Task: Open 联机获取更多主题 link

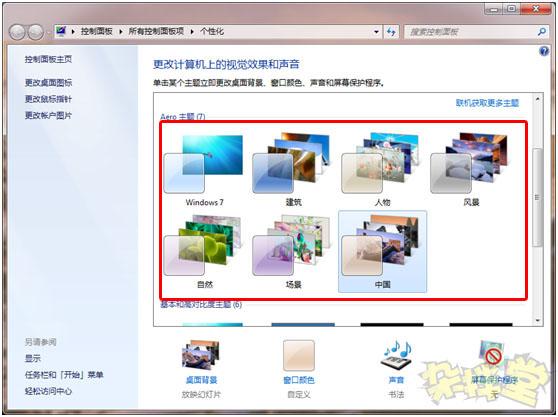Action: (x=487, y=103)
